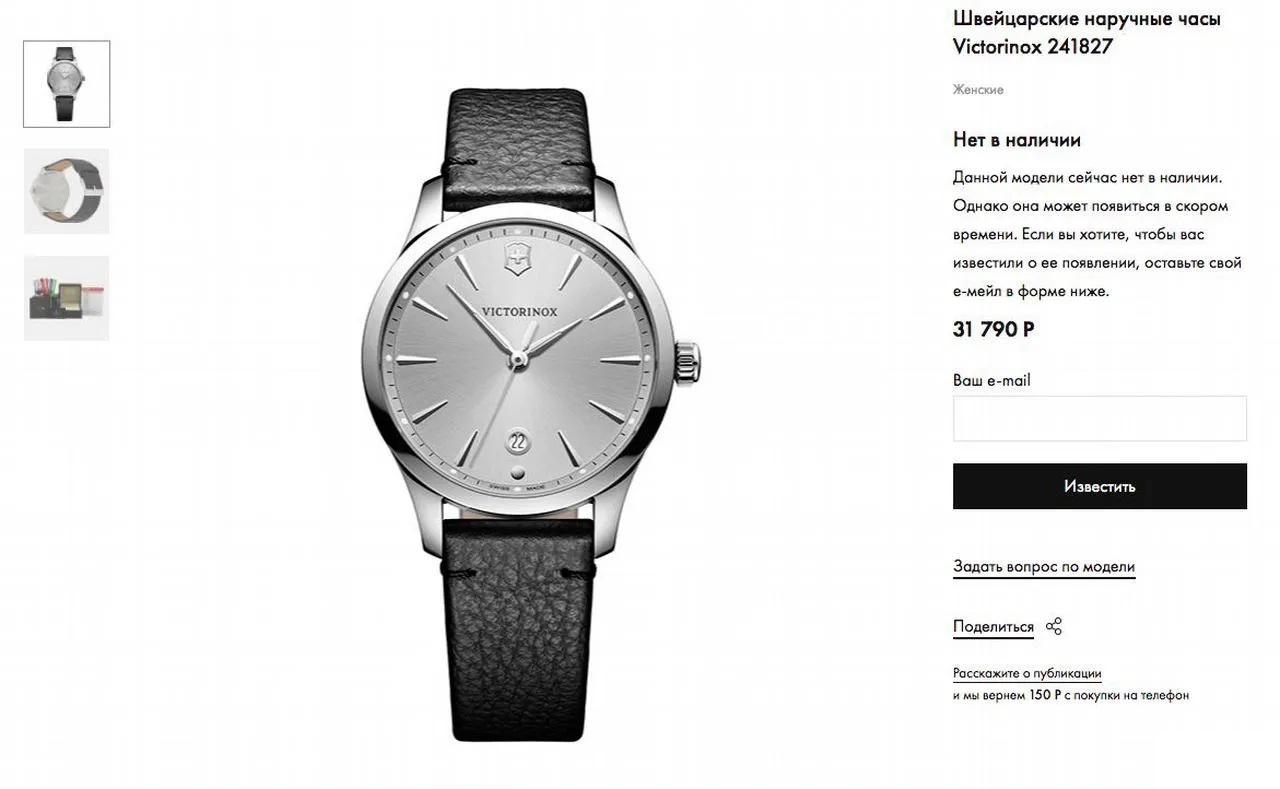
Task: Click the center of the watch hands
Action: point(519,357)
